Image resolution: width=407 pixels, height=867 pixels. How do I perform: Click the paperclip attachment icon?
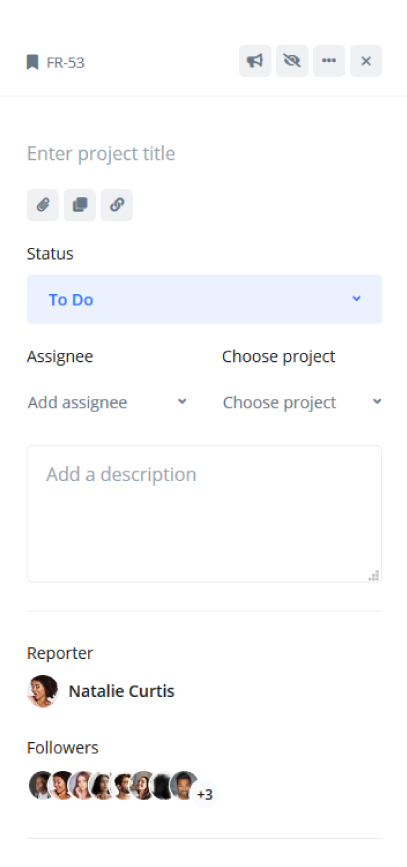tap(43, 205)
